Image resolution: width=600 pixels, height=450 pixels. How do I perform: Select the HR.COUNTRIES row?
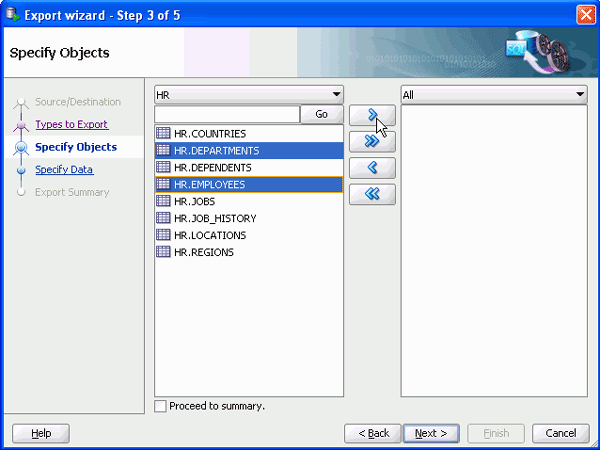[x=249, y=134]
